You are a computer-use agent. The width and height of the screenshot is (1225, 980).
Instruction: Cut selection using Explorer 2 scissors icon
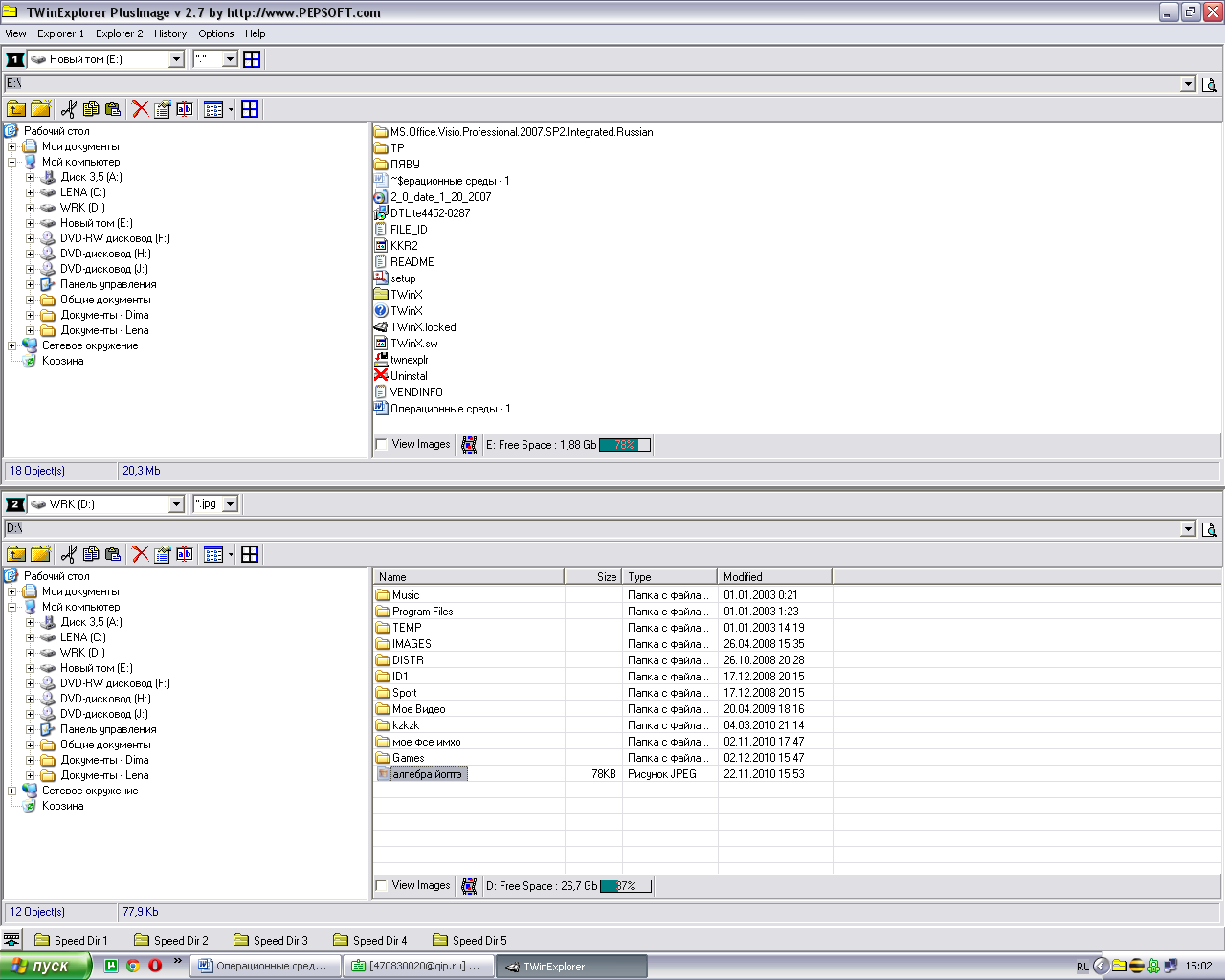coord(68,554)
